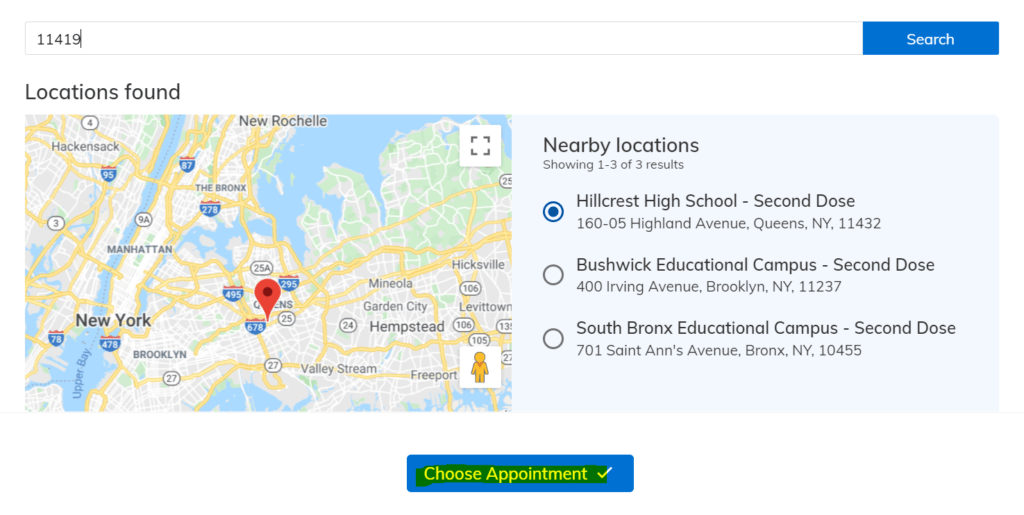Image resolution: width=1024 pixels, height=515 pixels.
Task: Click the I-478 shield near Brooklyn
Action: pyautogui.click(x=110, y=343)
